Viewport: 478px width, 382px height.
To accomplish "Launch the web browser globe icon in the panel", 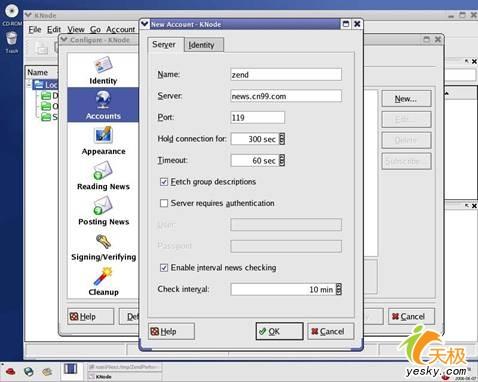I will (29, 371).
